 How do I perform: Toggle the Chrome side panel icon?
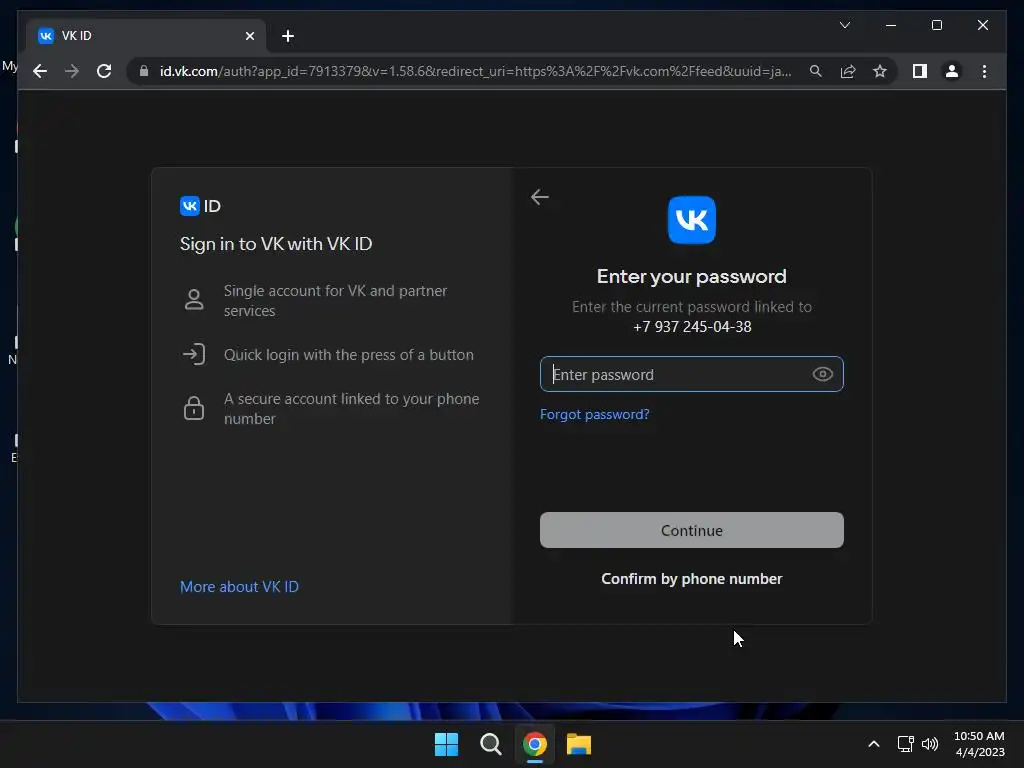click(920, 71)
